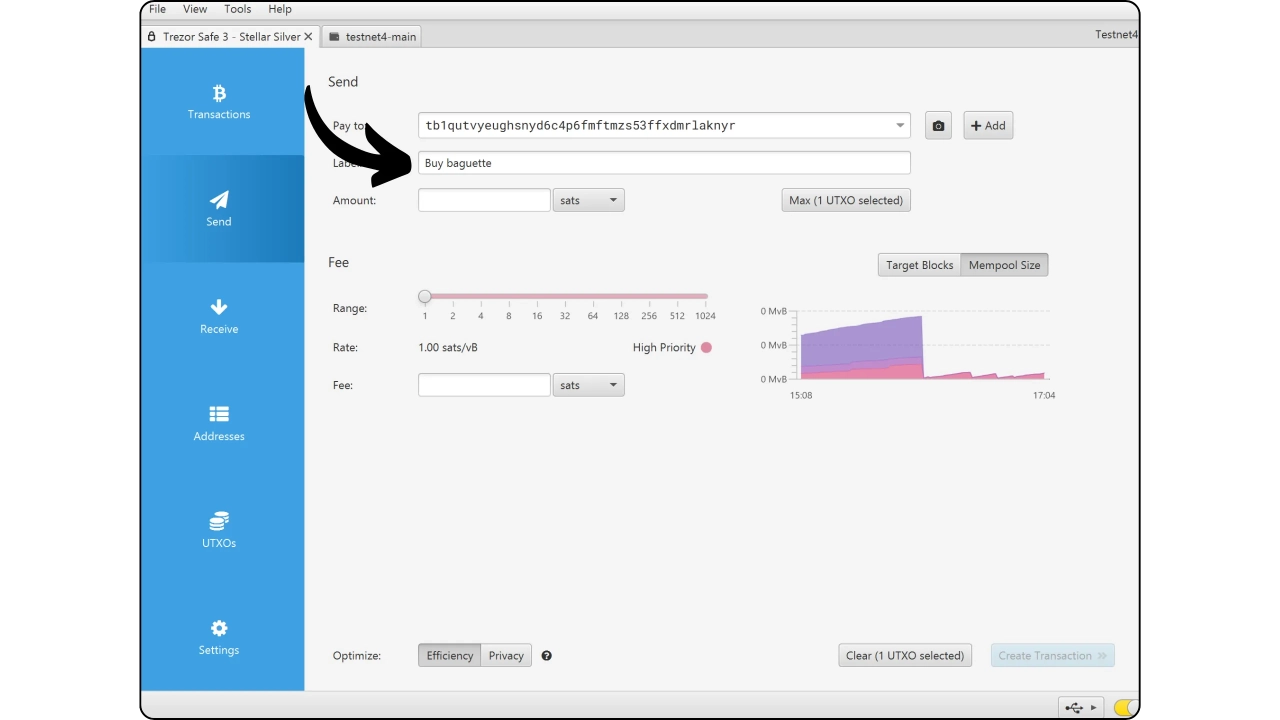
Task: Toggle the yellow connection switch
Action: click(1125, 708)
